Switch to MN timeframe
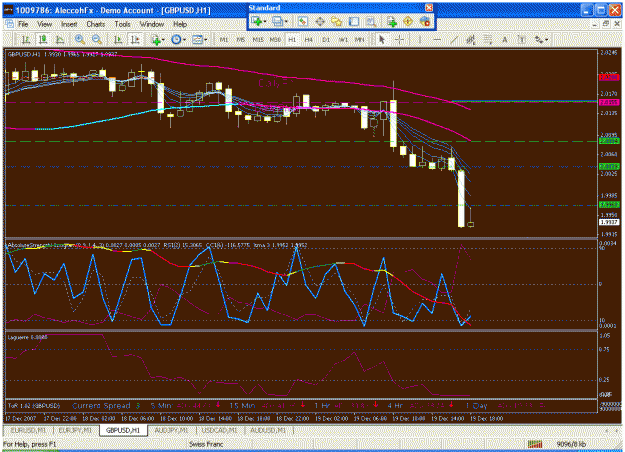This screenshot has height=452, width=625. 360,39
